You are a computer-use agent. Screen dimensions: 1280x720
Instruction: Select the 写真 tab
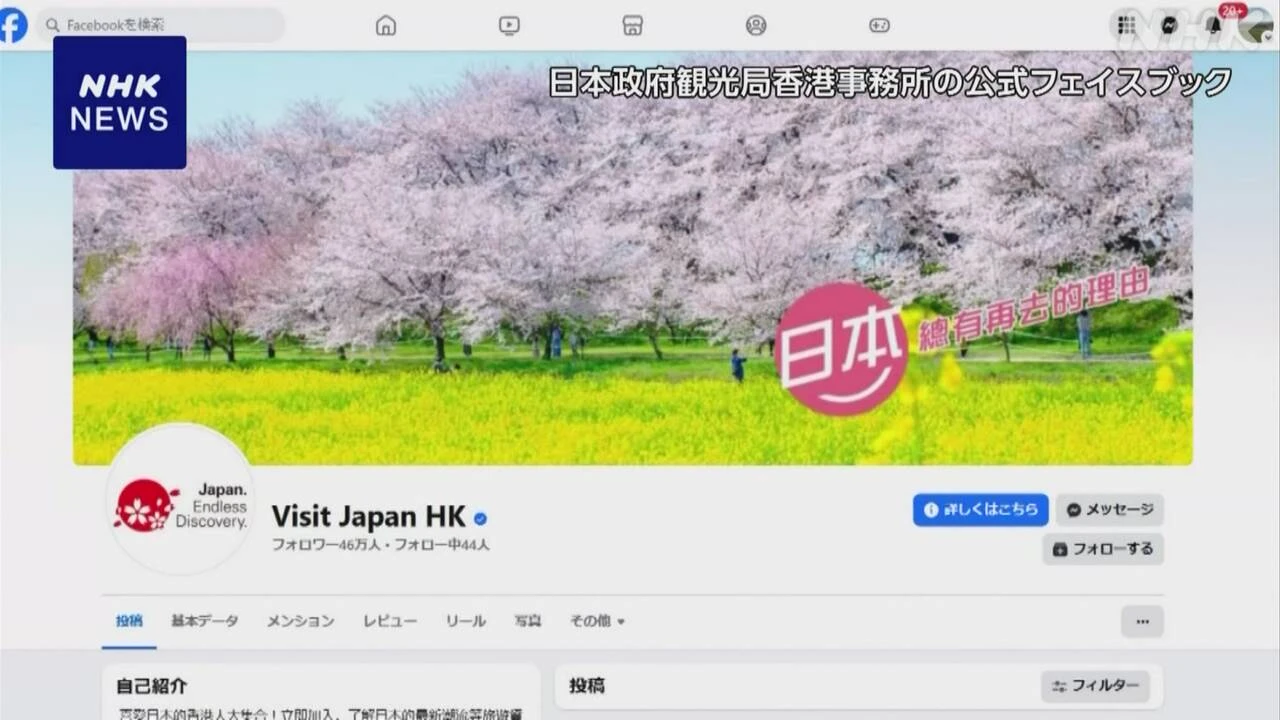tap(528, 621)
